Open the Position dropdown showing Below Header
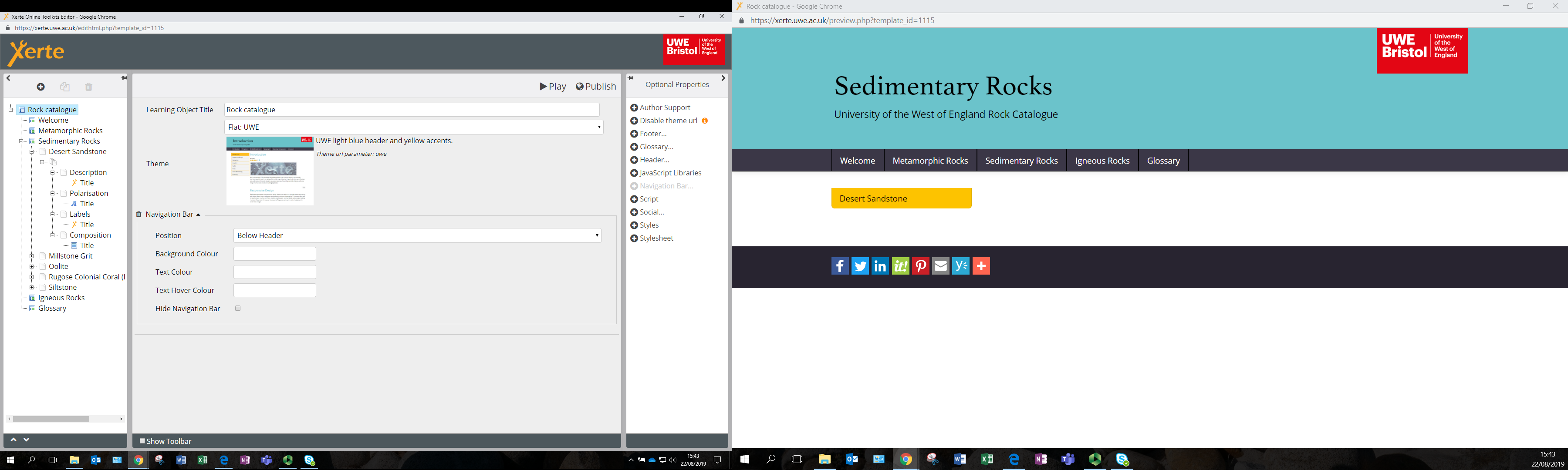 (417, 235)
